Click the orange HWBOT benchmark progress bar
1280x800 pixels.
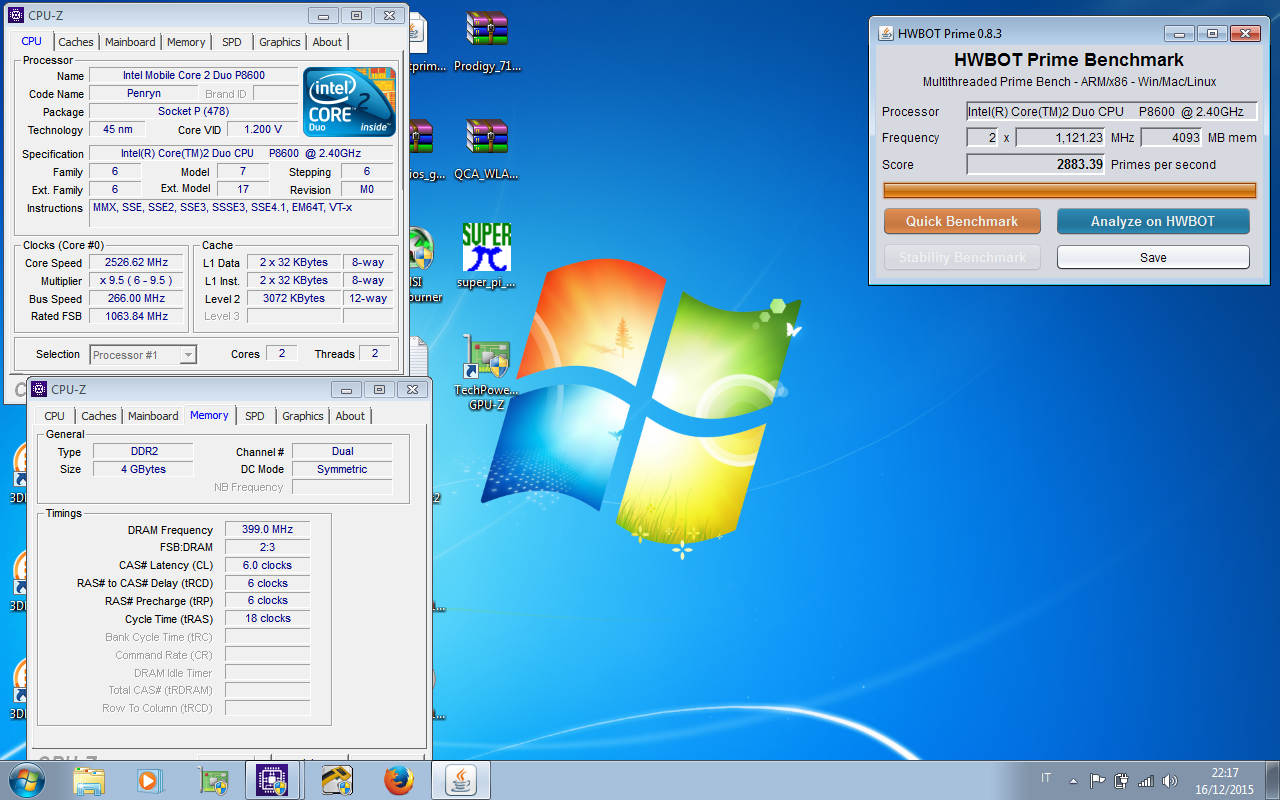1069,190
